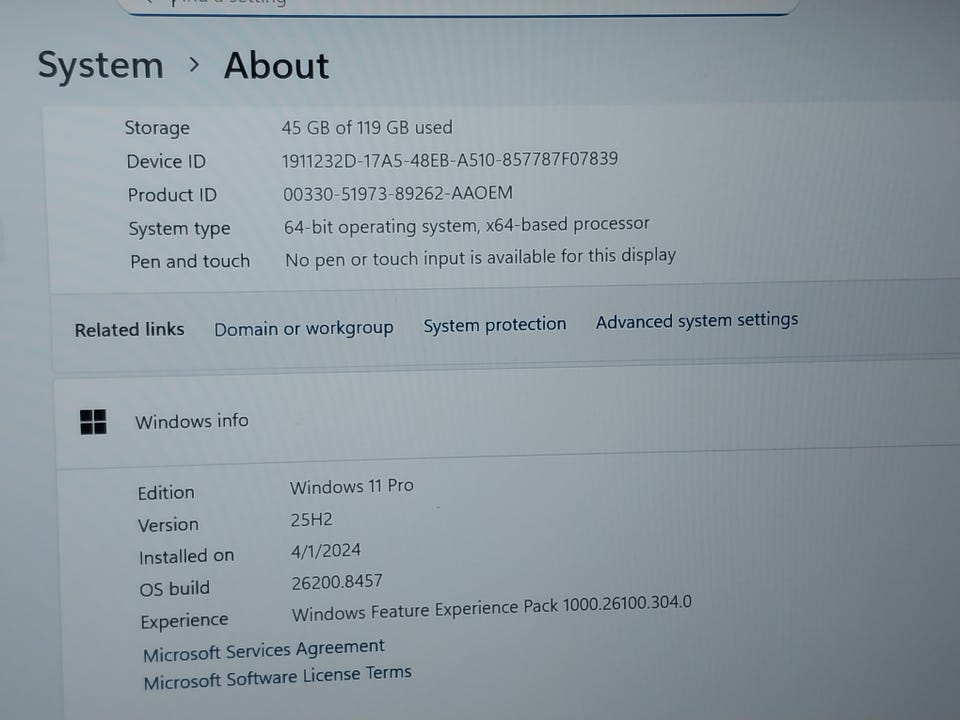
Task: Click the breadcrumb chevron after System
Action: pos(194,64)
